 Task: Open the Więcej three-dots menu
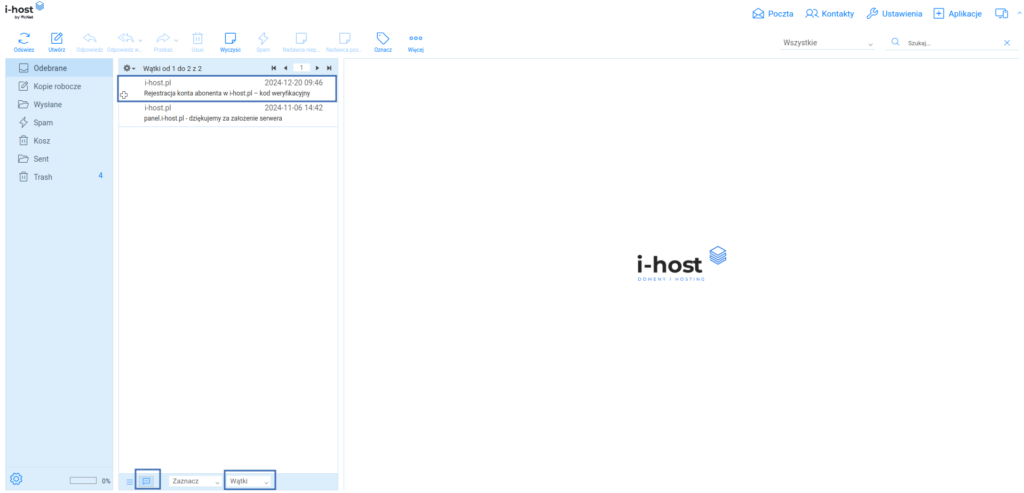[416, 38]
